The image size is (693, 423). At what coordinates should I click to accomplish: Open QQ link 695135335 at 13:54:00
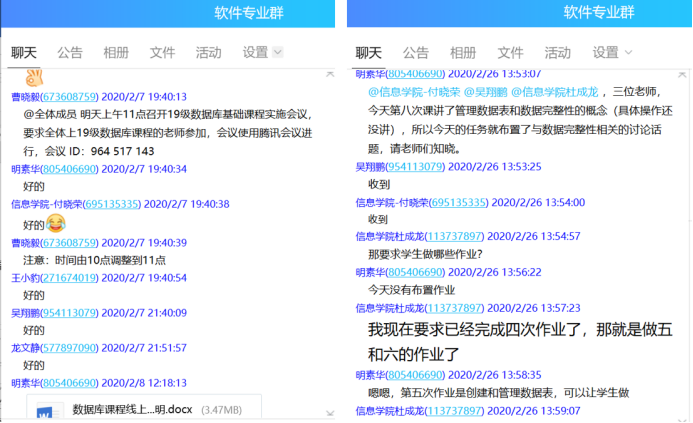click(x=459, y=202)
